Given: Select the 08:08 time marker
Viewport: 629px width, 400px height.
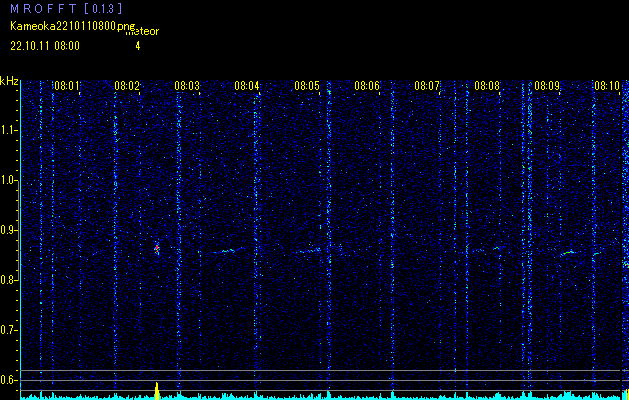Looking at the screenshot, I should pyautogui.click(x=487, y=86).
